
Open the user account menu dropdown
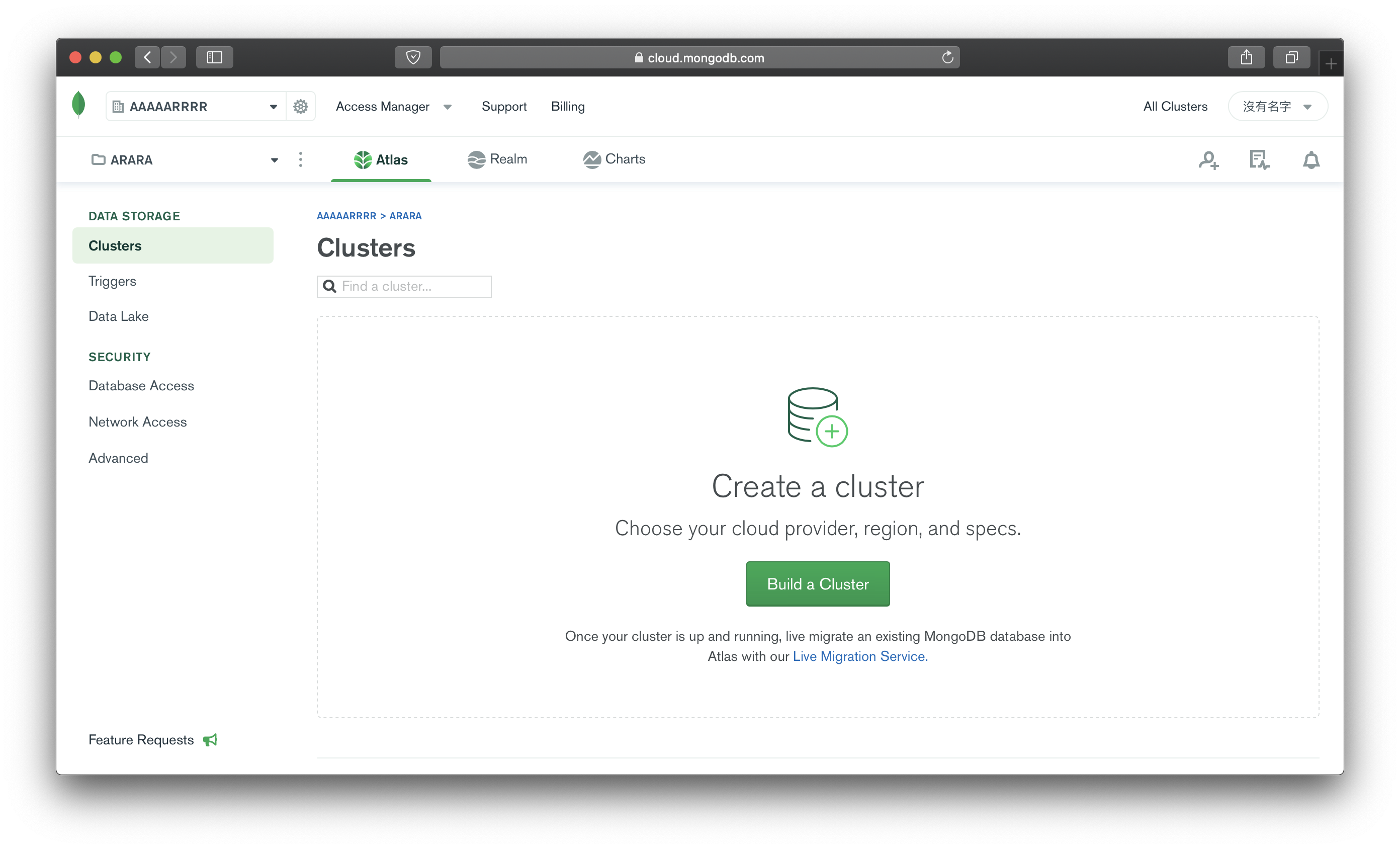point(1277,106)
